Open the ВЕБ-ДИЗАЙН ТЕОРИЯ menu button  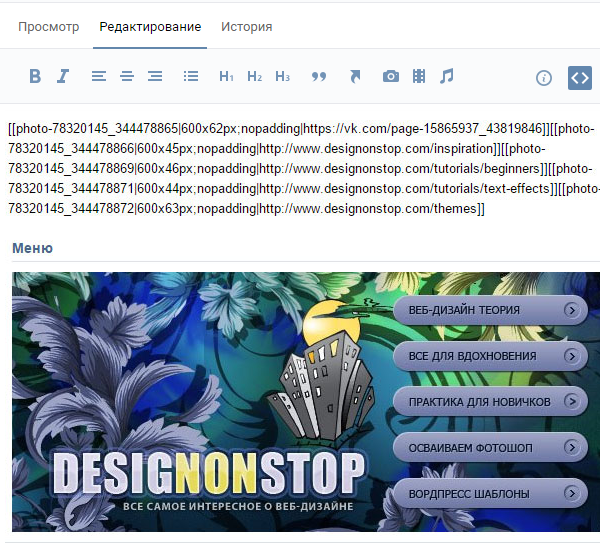[490, 310]
